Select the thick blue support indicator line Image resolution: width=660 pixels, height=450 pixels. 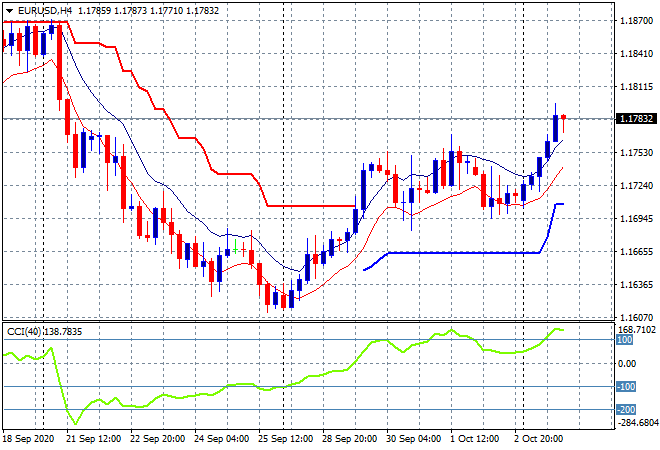point(463,253)
